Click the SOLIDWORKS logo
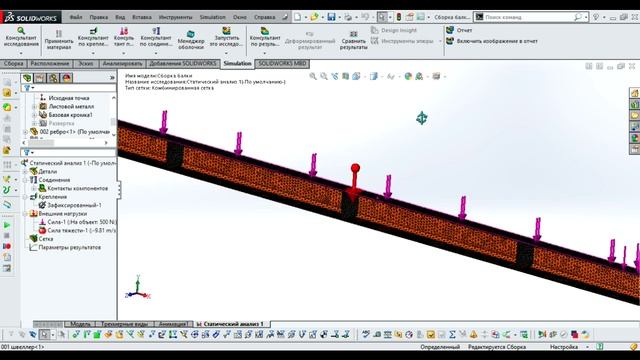Screen dimensions: 640x360 coord(31,18)
